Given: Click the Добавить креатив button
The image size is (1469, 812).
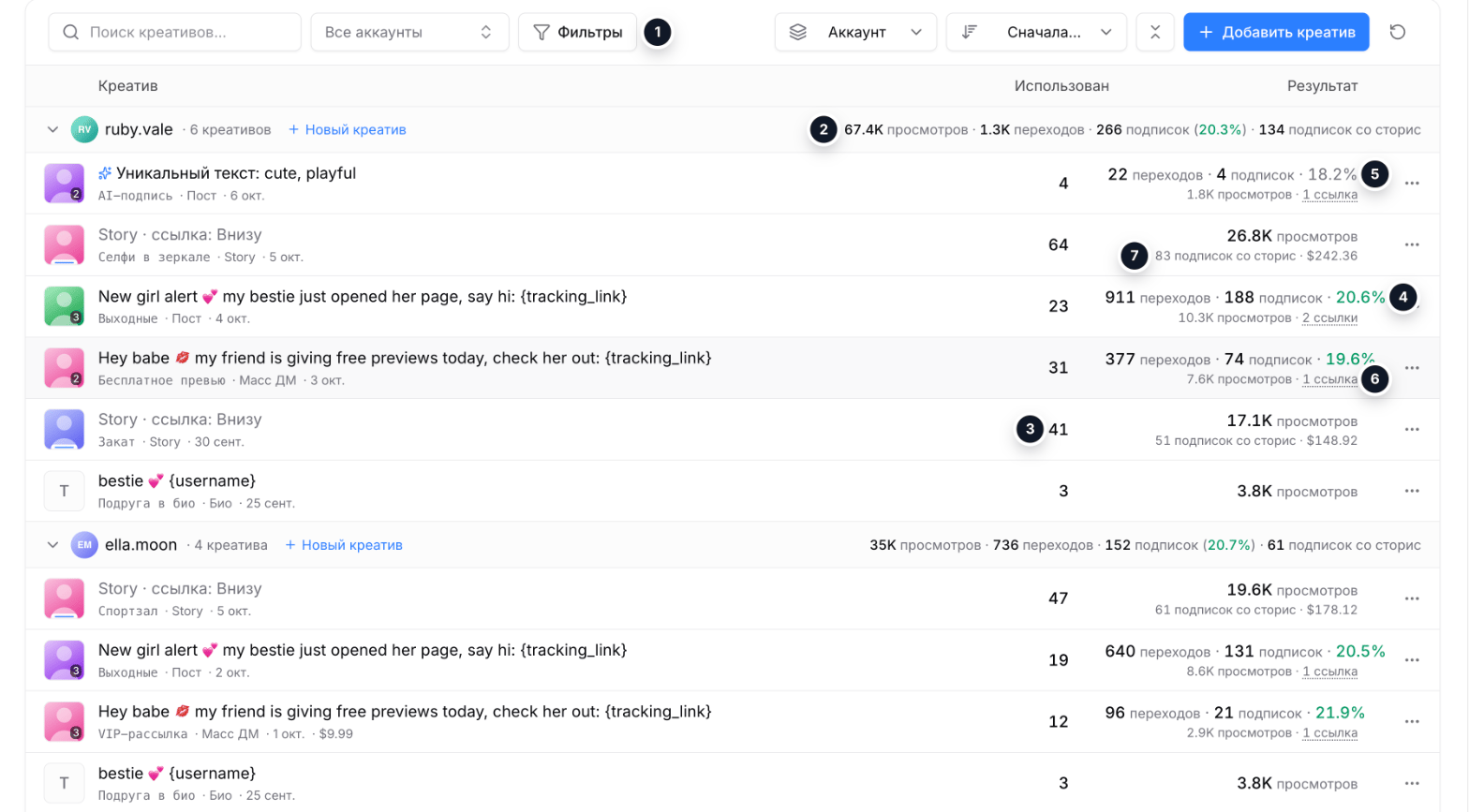Looking at the screenshot, I should pyautogui.click(x=1276, y=32).
